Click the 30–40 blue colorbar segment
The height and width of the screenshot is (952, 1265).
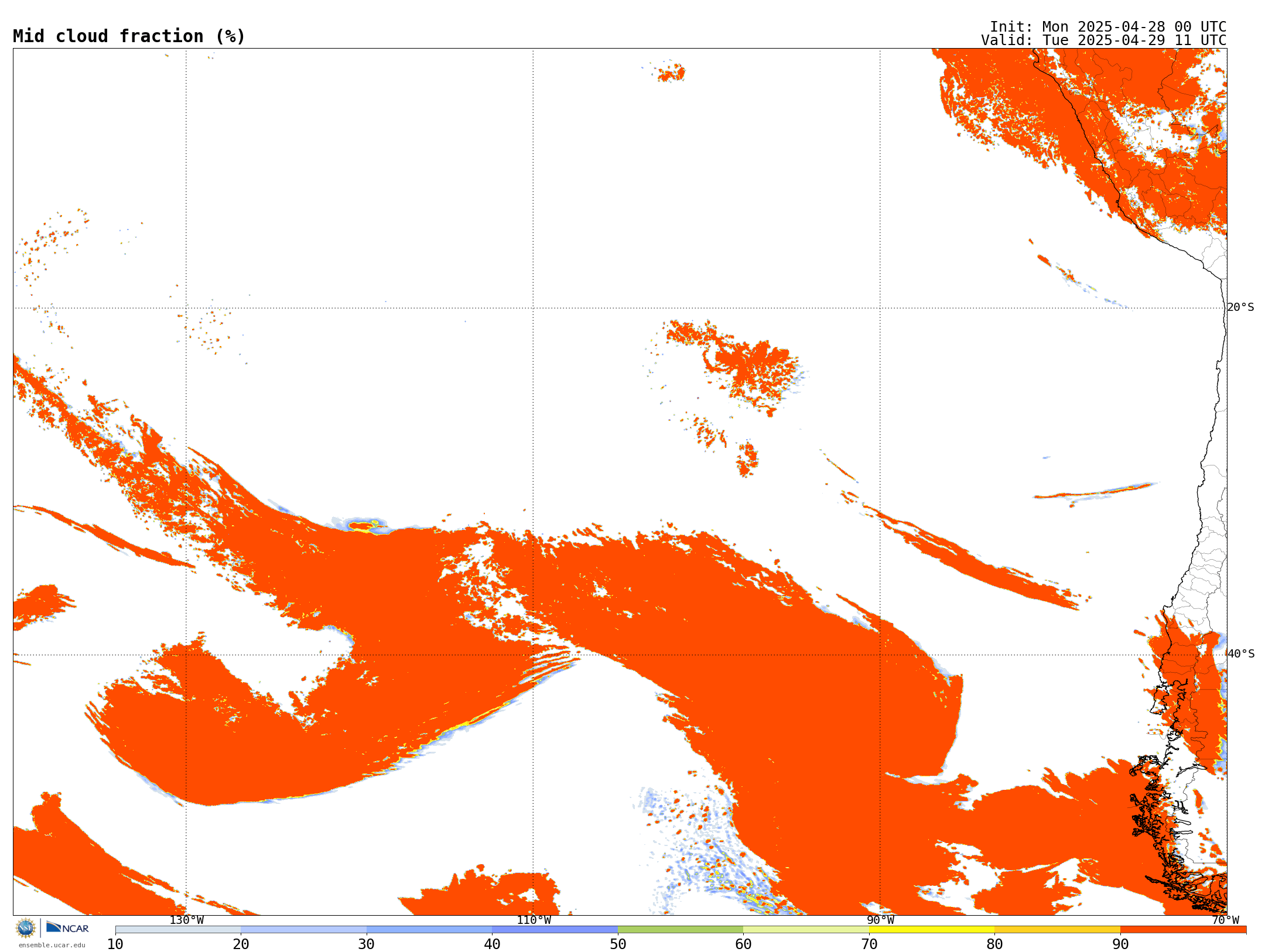pos(429,930)
